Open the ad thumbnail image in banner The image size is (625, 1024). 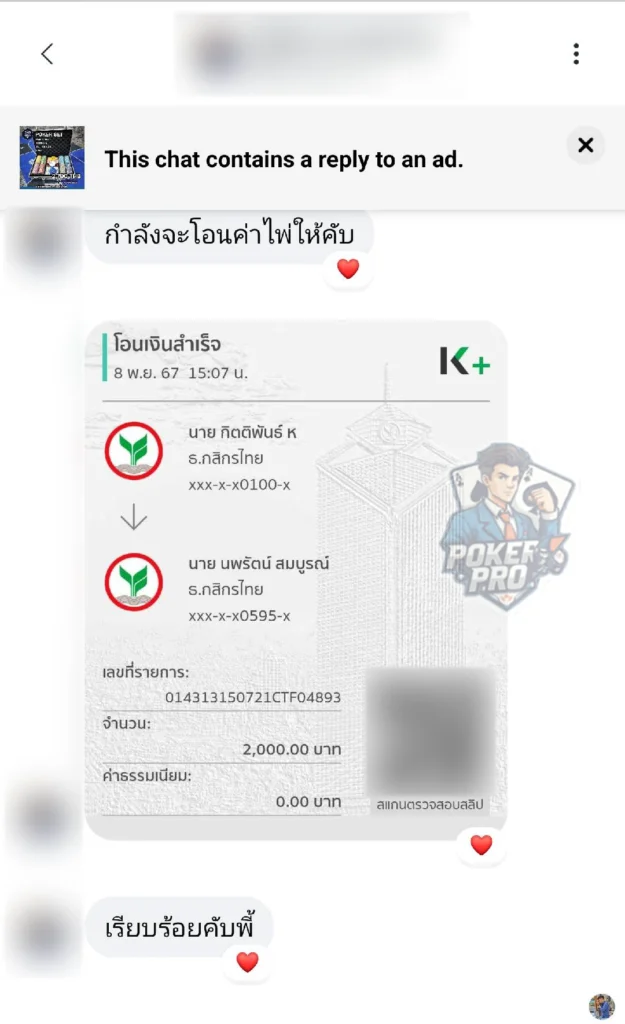click(x=52, y=157)
